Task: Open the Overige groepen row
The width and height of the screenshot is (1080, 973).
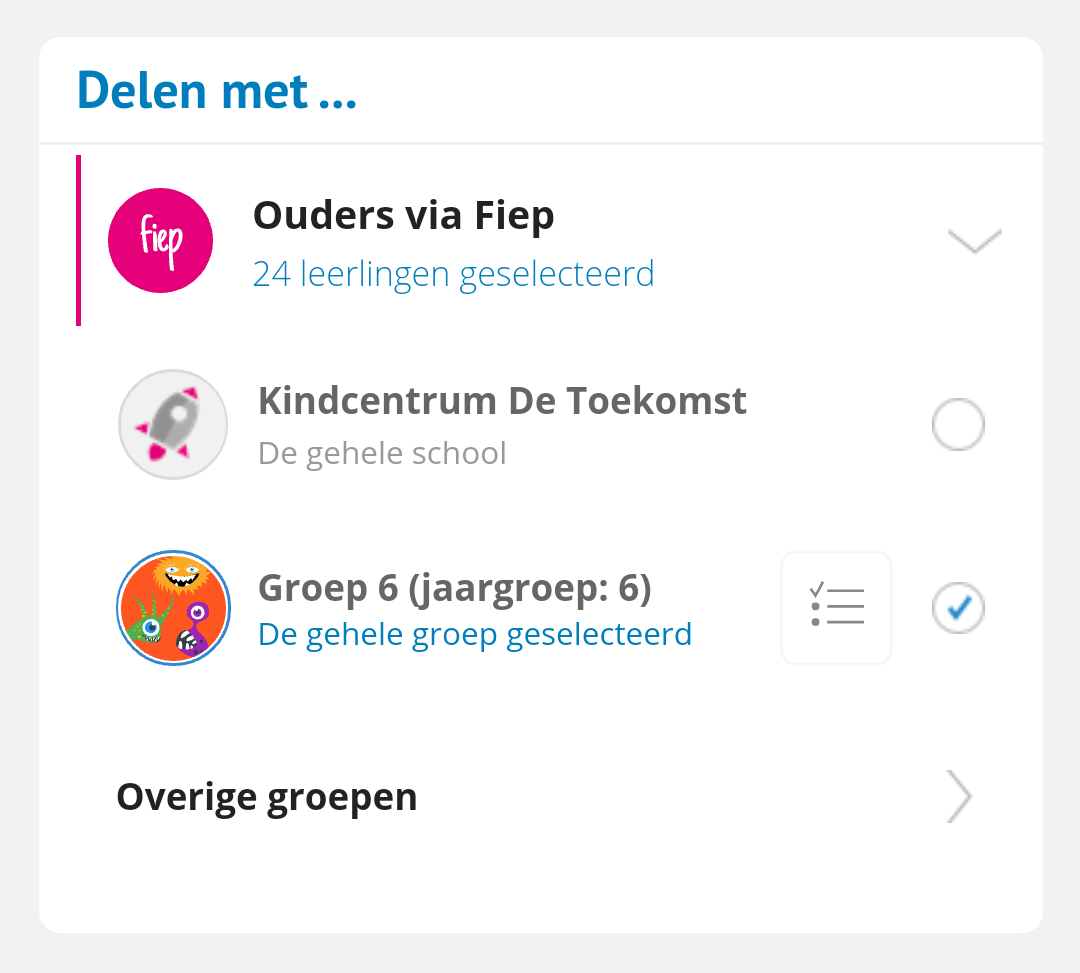Action: (x=541, y=796)
